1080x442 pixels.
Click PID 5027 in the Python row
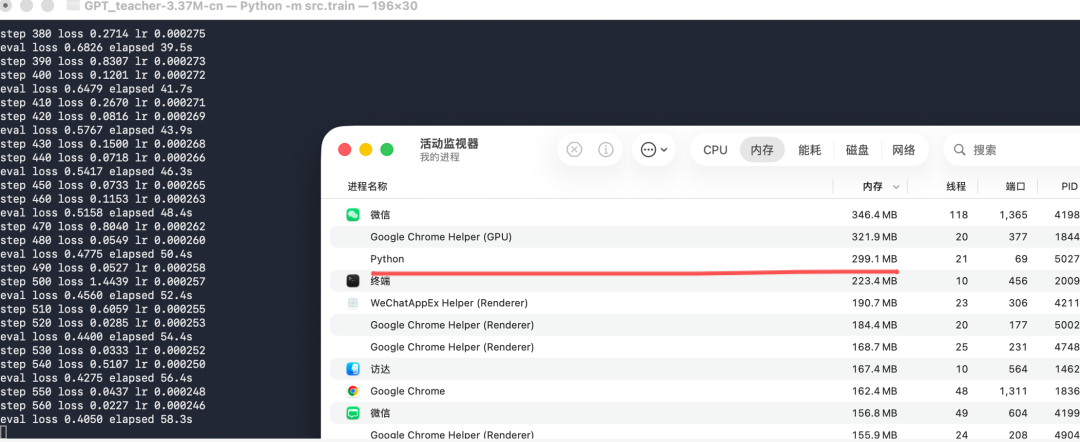point(1069,259)
